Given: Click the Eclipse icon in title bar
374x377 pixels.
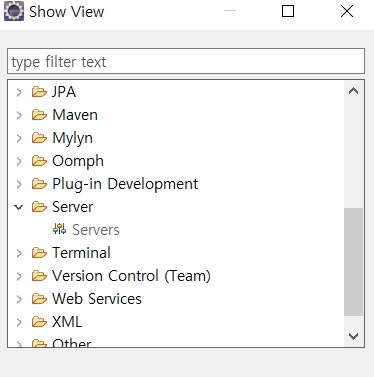Looking at the screenshot, I should [14, 11].
